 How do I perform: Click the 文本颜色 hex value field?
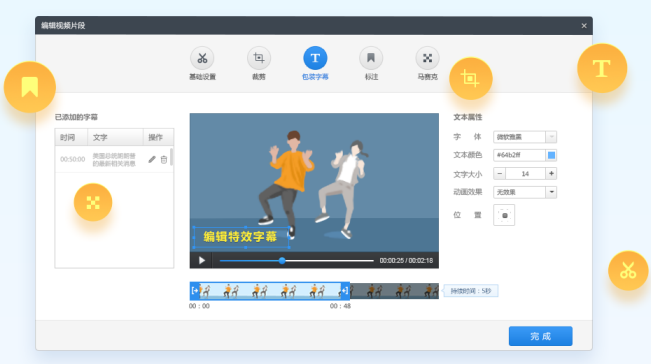(x=519, y=155)
